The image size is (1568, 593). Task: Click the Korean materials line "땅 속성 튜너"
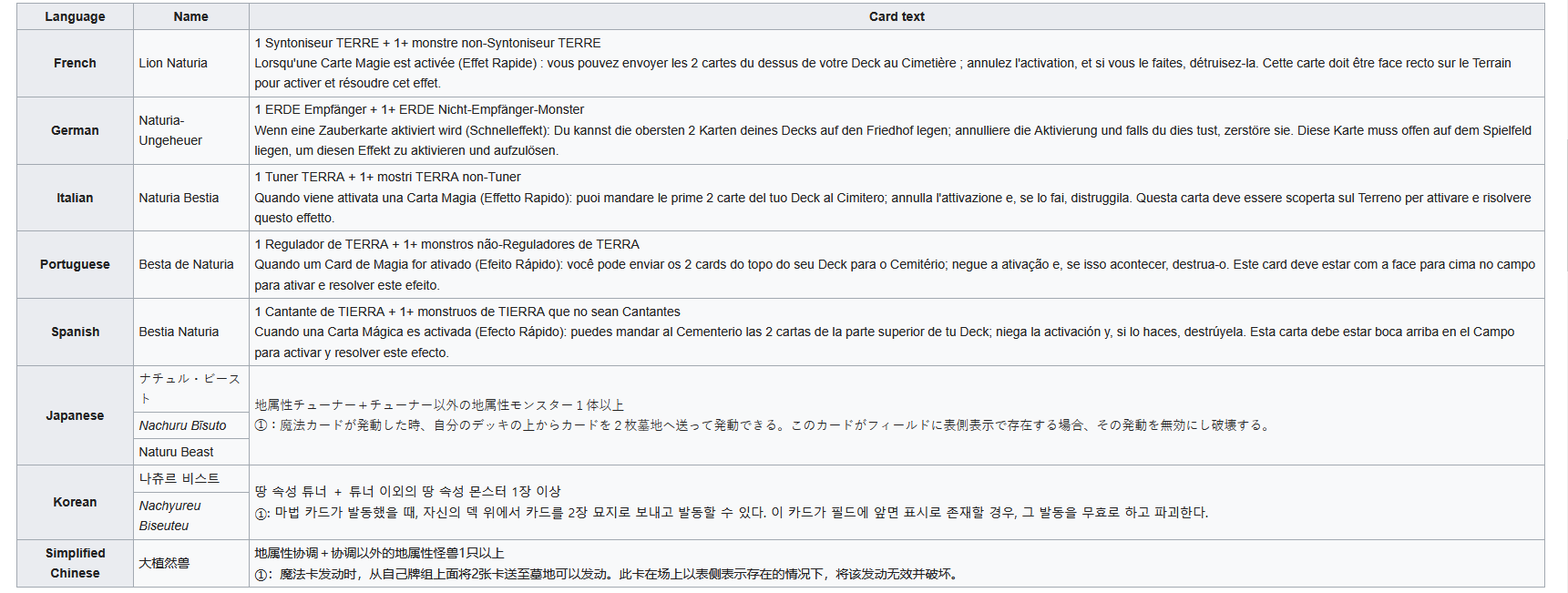(407, 492)
